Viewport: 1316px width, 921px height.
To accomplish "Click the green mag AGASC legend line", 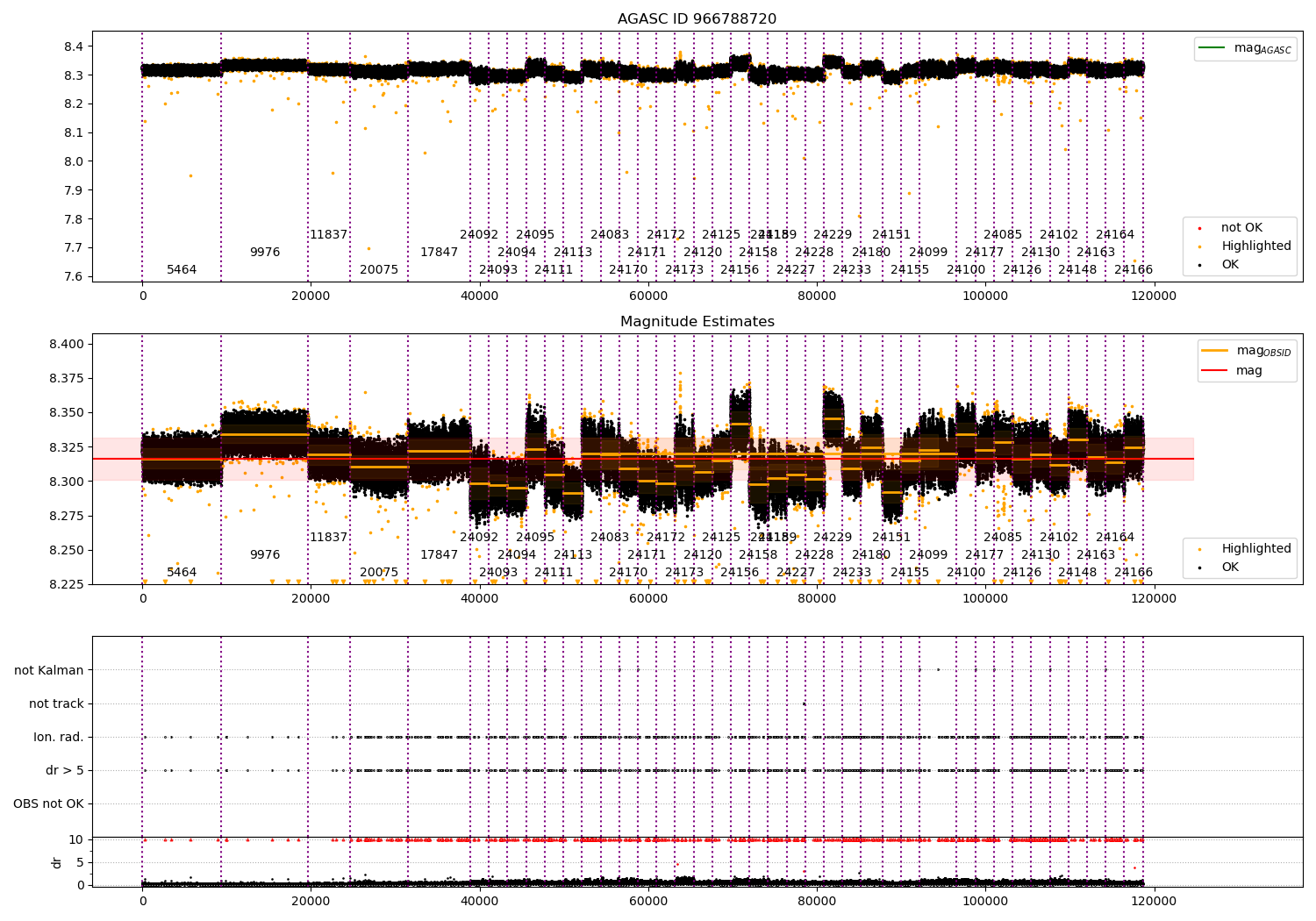I will coord(1212,47).
